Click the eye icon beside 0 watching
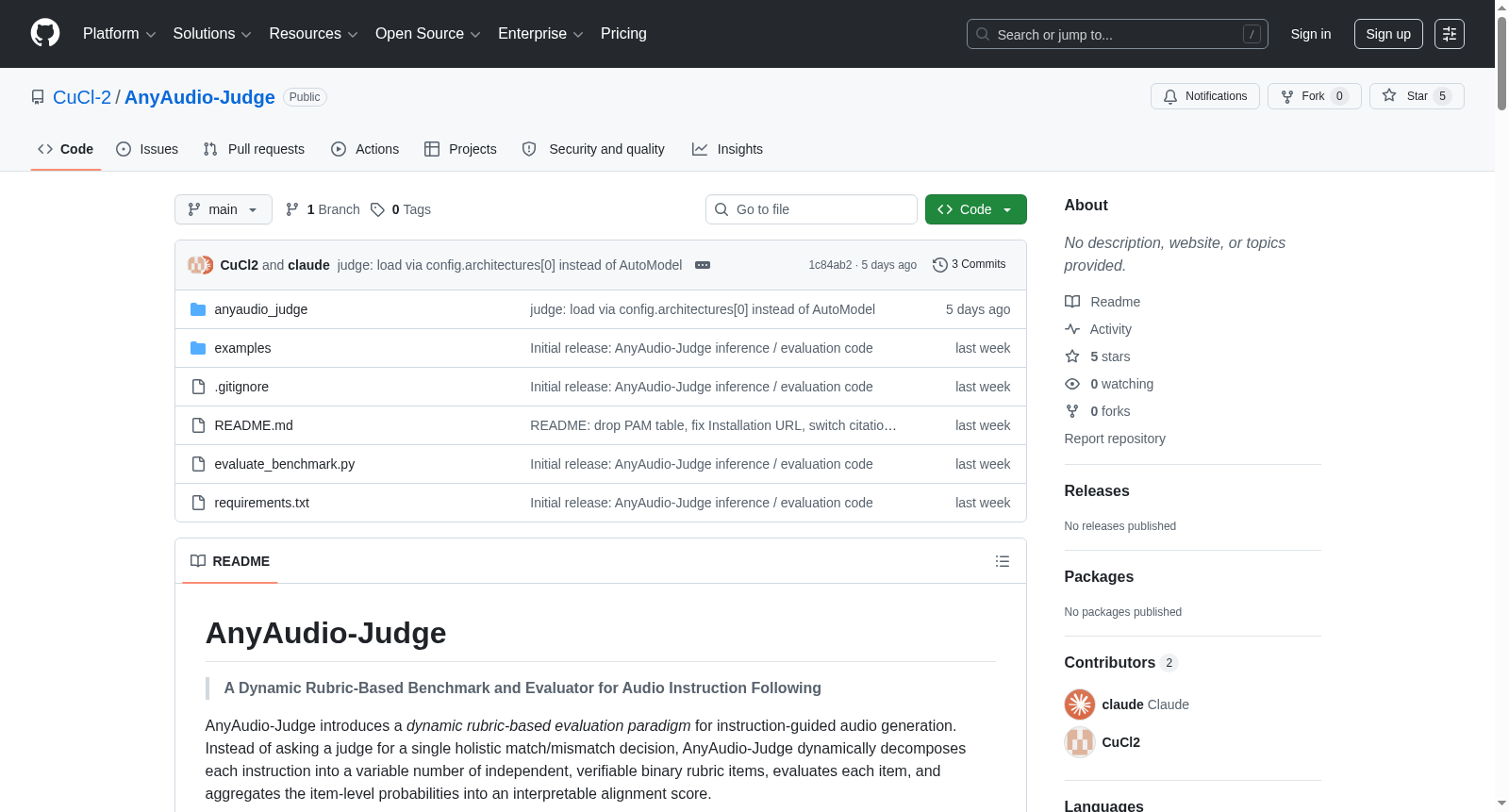1509x812 pixels. [1072, 384]
